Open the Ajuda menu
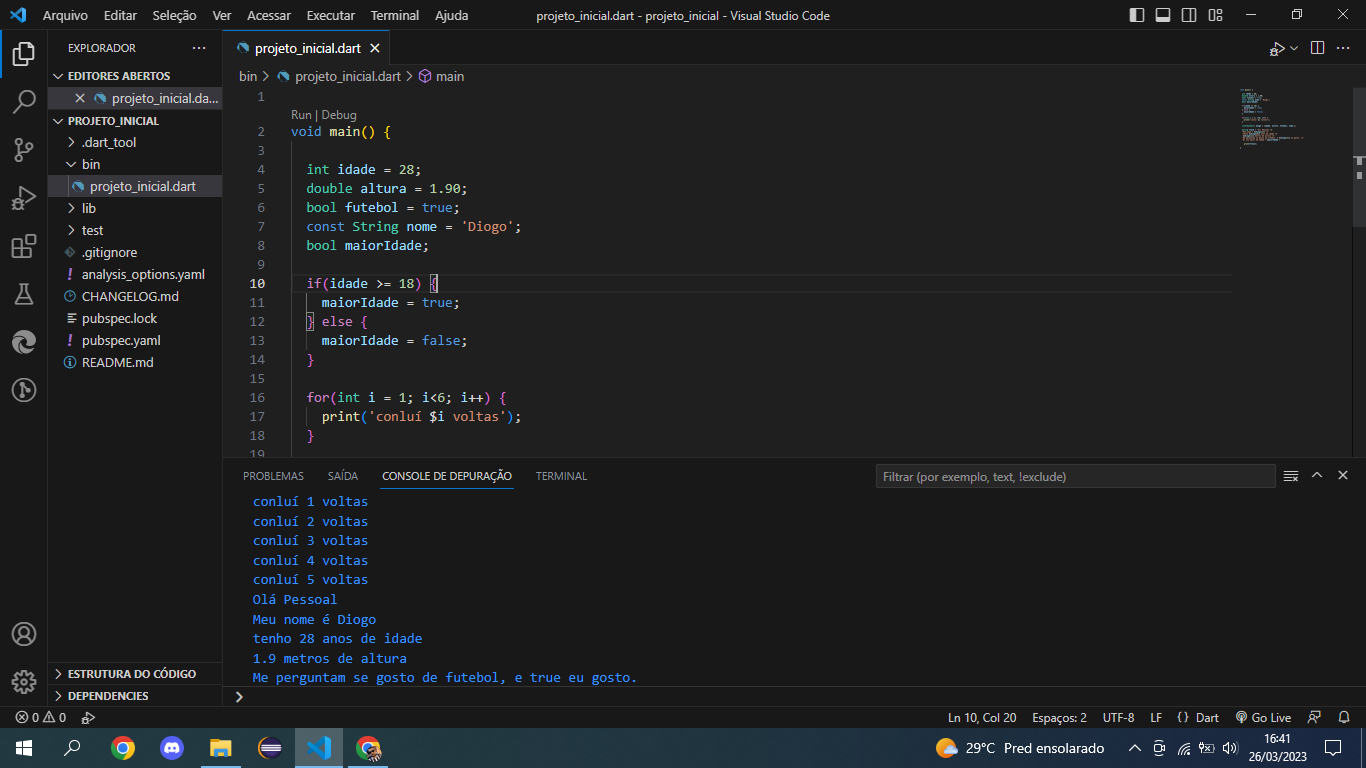Viewport: 1366px width, 768px height. [x=452, y=15]
